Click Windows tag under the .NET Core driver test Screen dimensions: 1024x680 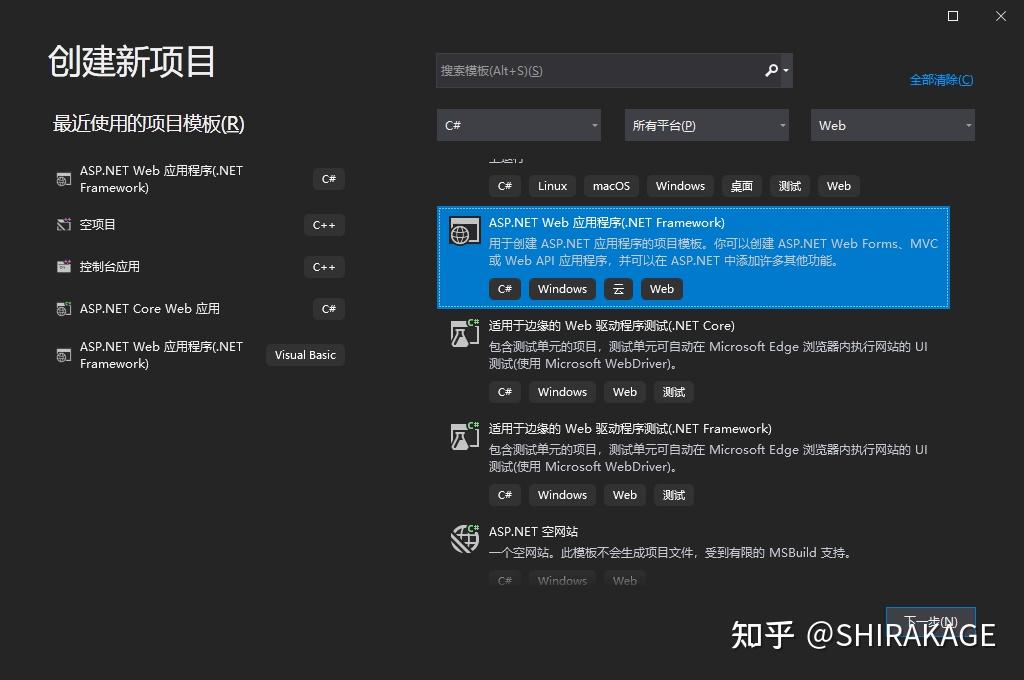[x=562, y=392]
